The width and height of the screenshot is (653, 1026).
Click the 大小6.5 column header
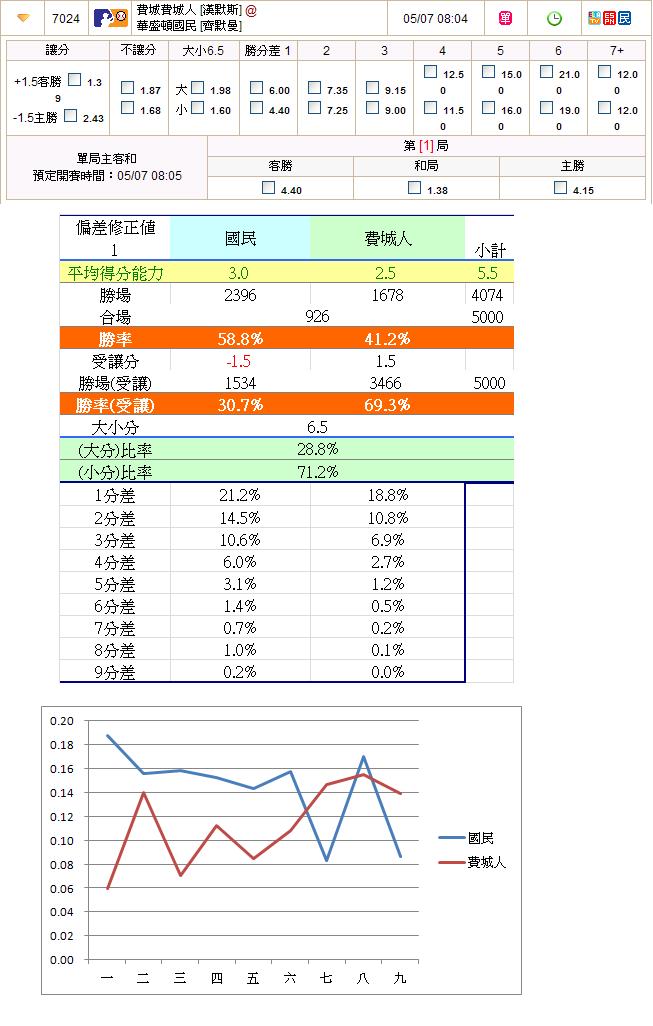203,50
